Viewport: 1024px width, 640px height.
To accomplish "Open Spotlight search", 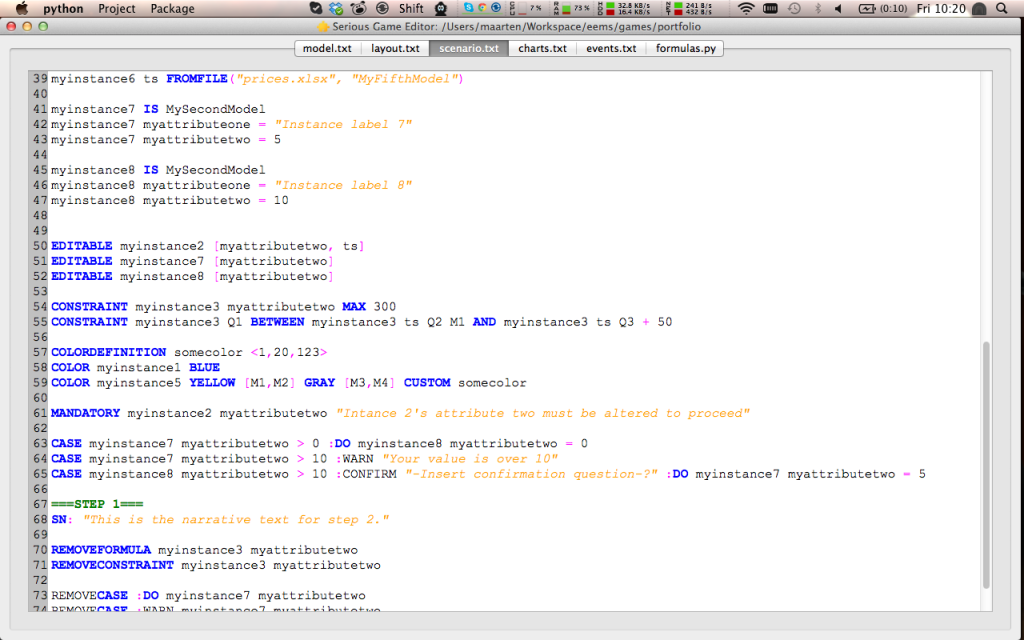I will tap(1002, 8).
